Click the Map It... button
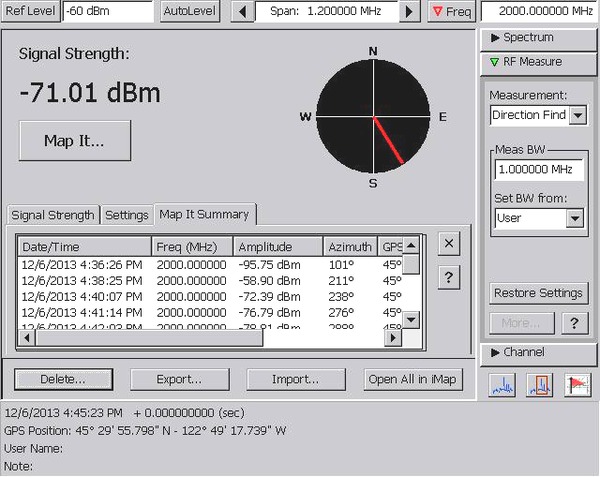 click(75, 140)
